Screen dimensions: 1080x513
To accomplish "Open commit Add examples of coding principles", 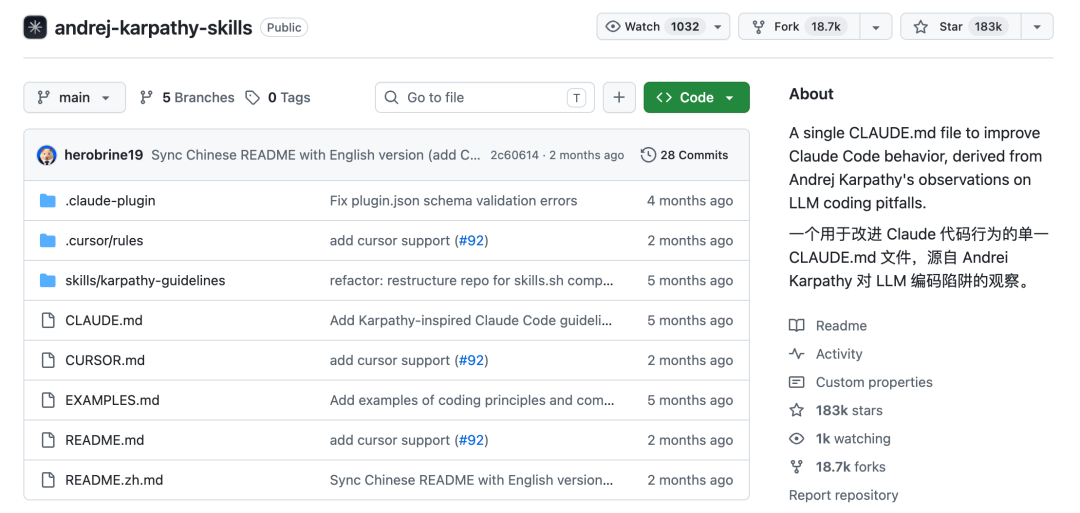I will click(472, 401).
